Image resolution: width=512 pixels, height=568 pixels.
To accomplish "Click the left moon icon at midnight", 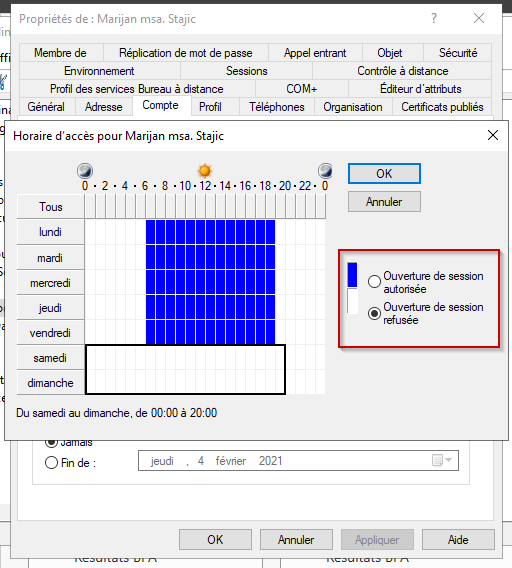I will [x=85, y=170].
